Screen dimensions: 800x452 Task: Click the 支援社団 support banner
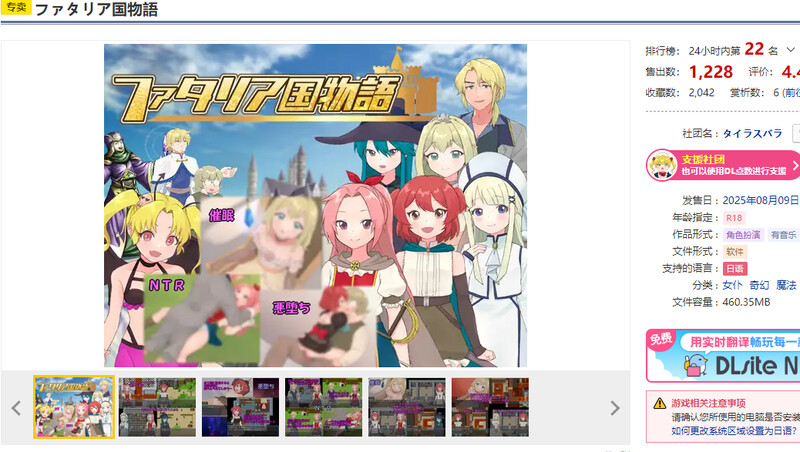click(x=722, y=165)
